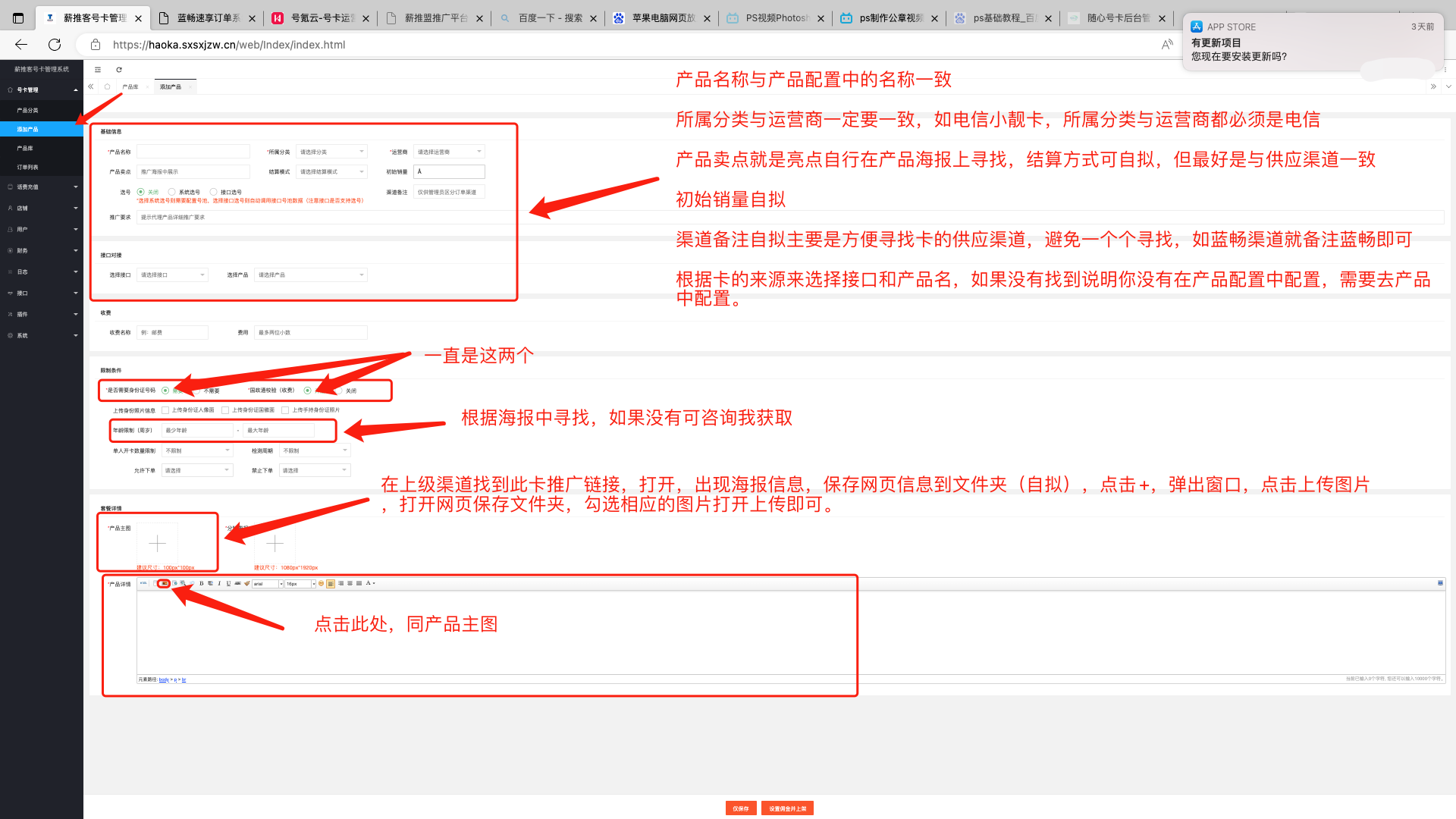
Task: Click the plus to upload 产品主图
Action: click(157, 543)
